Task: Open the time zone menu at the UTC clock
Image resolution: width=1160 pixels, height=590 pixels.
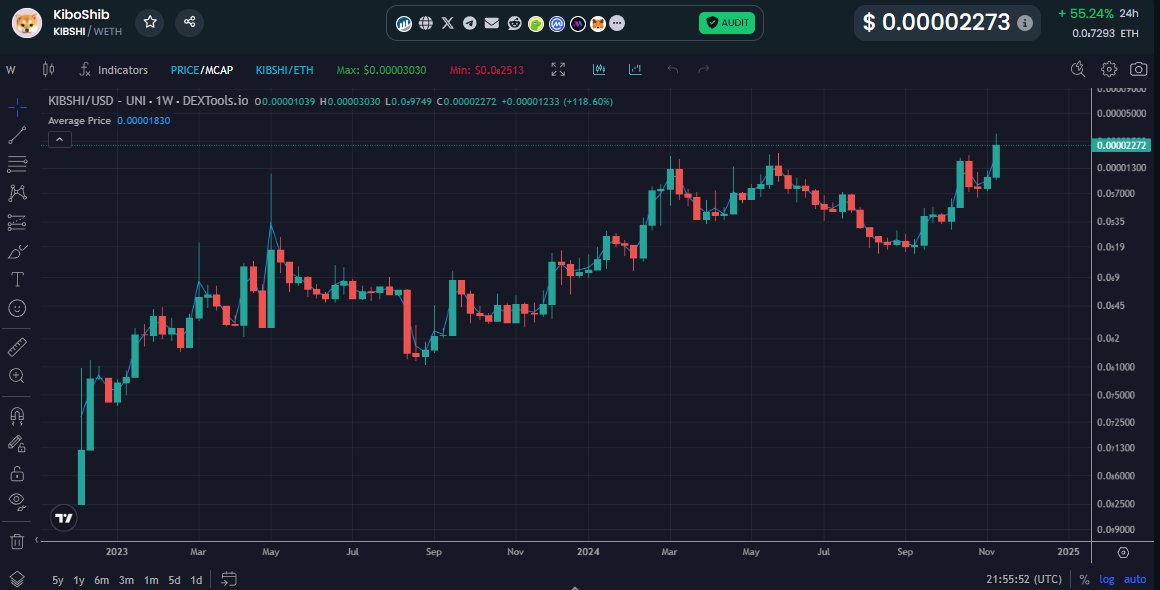Action: [x=1024, y=580]
